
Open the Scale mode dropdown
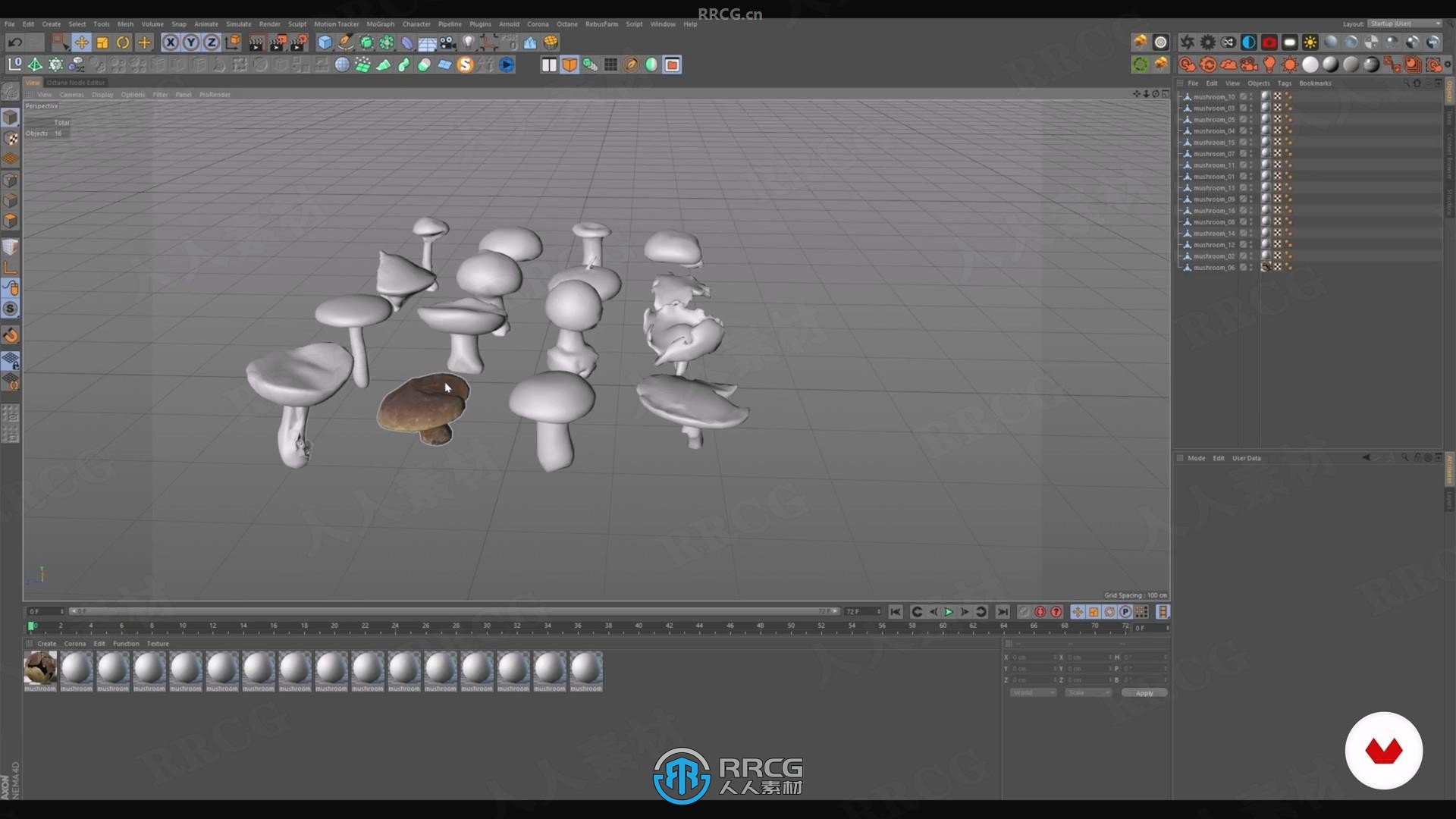(1087, 693)
